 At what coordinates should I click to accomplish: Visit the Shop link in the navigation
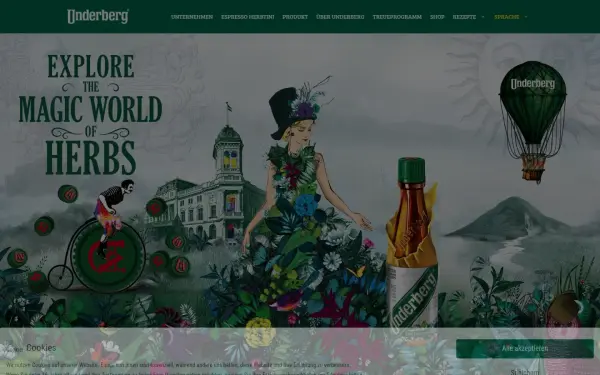point(437,17)
